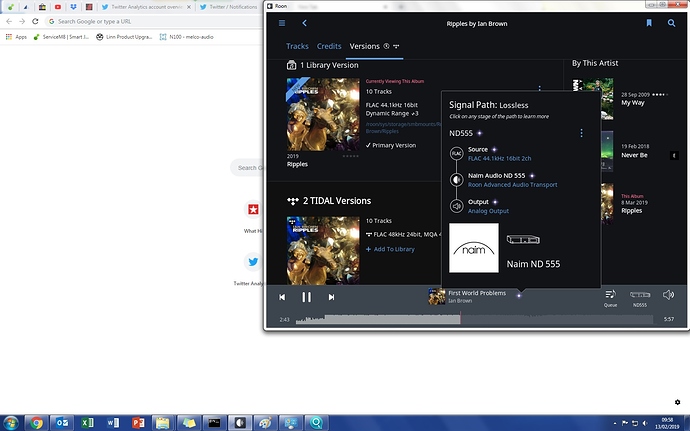The width and height of the screenshot is (690, 431).
Task: Switch to the Twitter / Notifications tab
Action: [228, 7]
